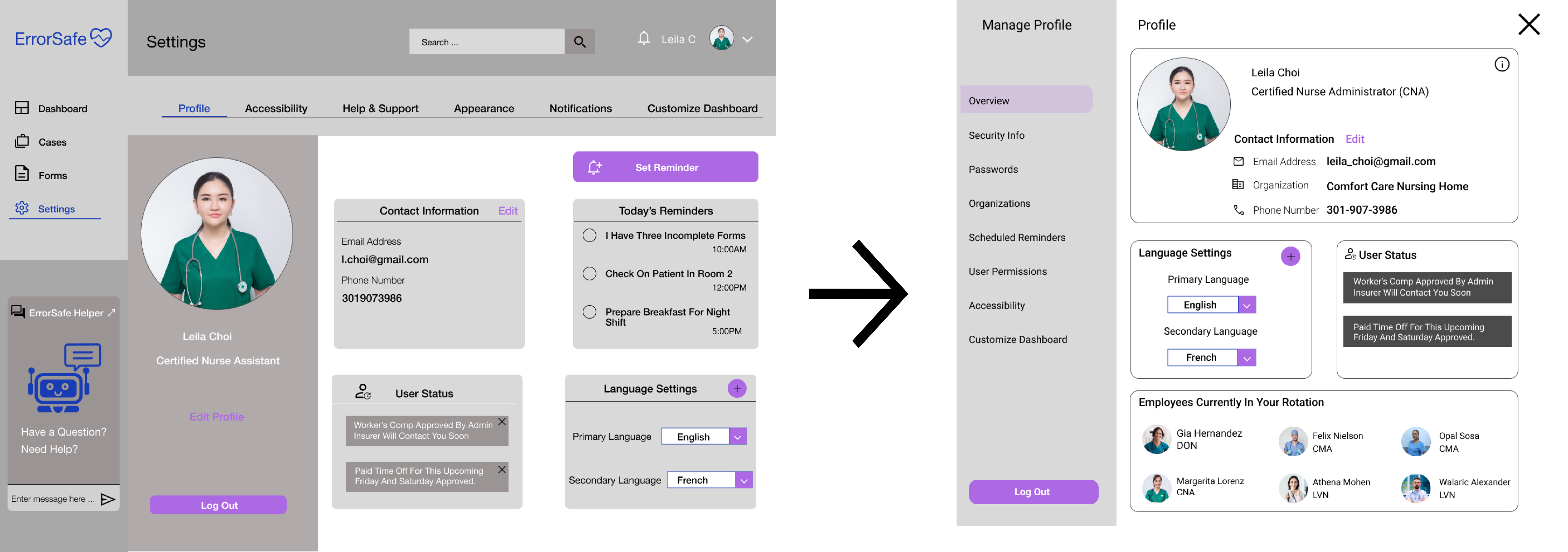Click into the Search field

(487, 41)
